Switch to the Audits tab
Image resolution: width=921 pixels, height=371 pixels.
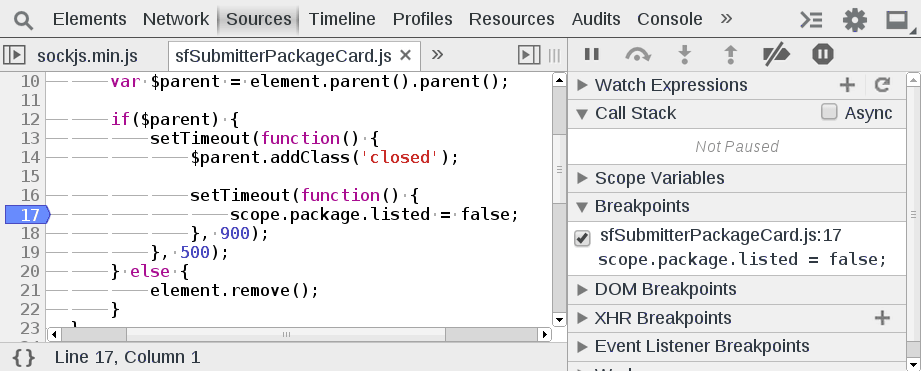[x=596, y=19]
